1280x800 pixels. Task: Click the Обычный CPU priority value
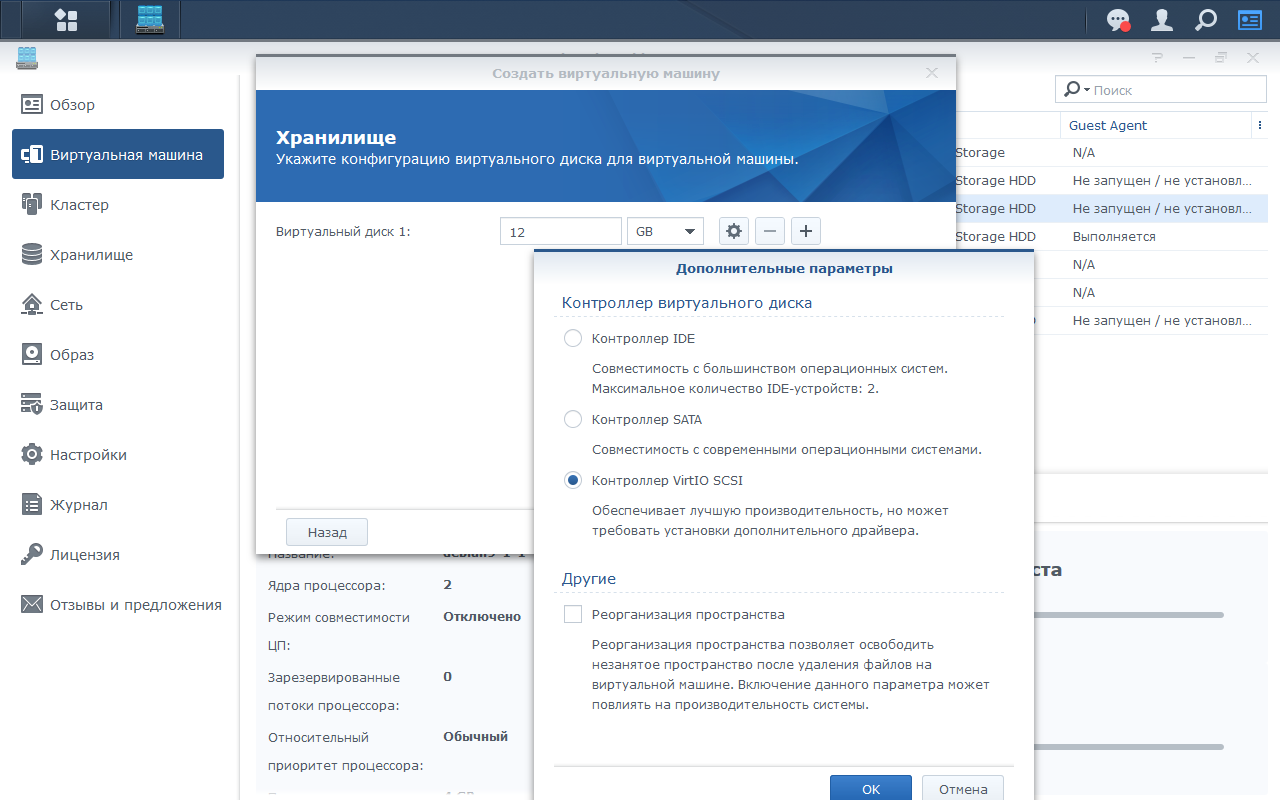[x=476, y=737]
